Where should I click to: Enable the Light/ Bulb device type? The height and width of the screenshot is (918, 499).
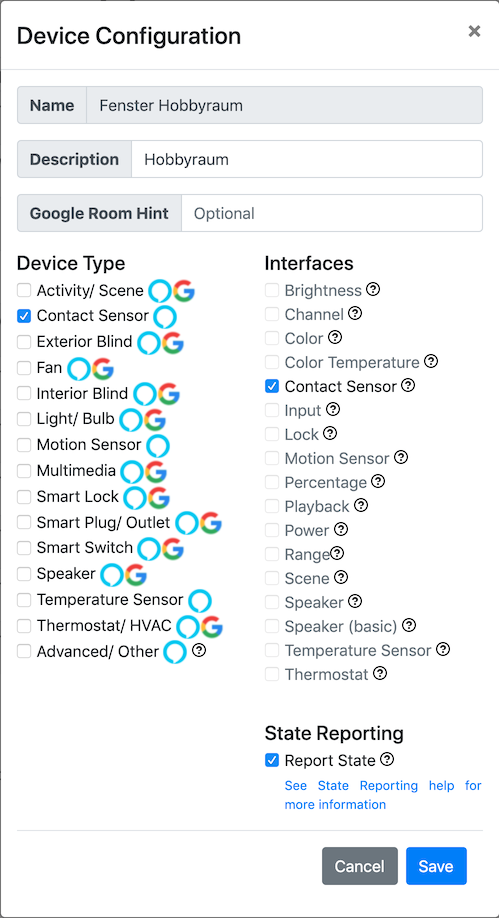(24, 419)
